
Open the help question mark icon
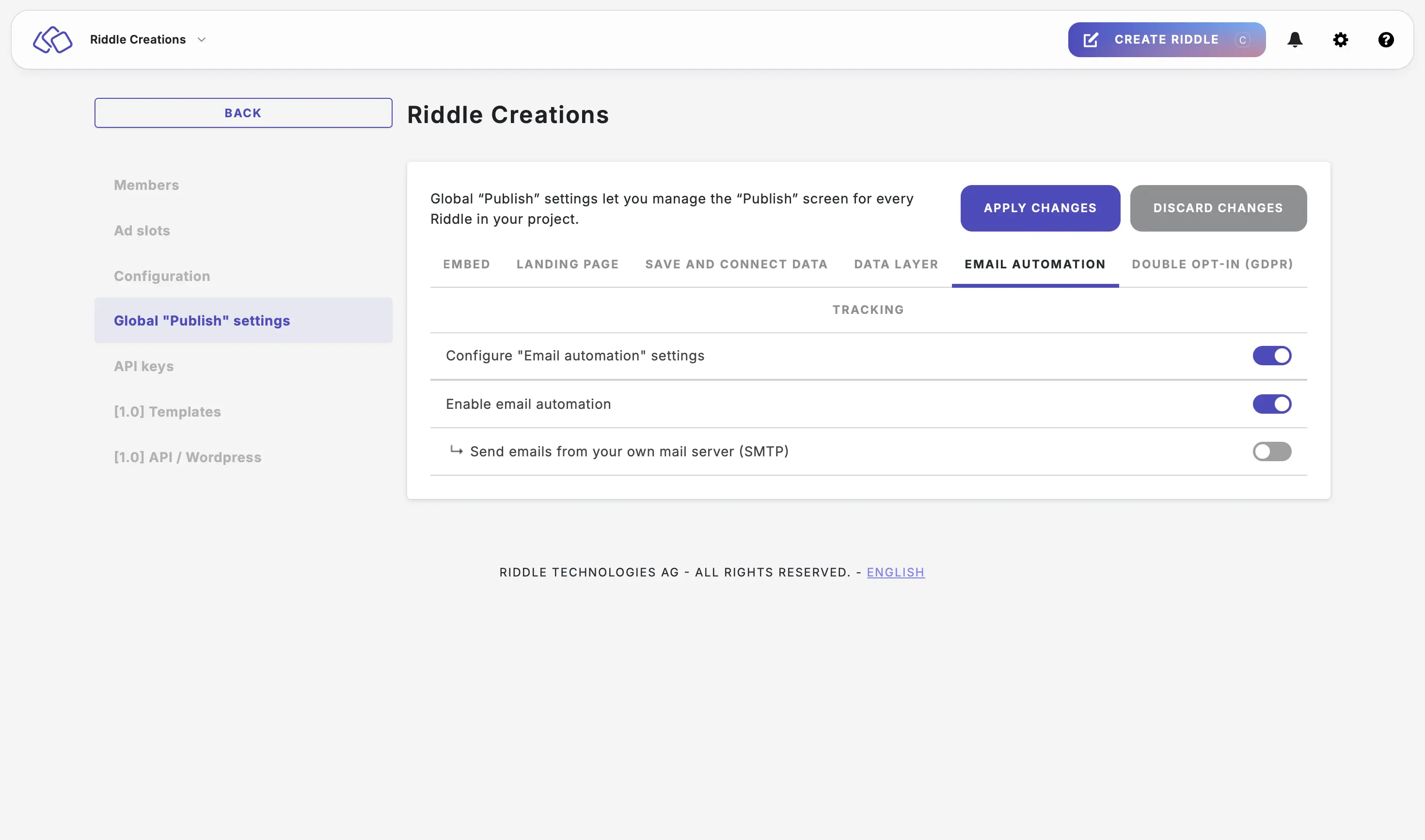coord(1385,40)
